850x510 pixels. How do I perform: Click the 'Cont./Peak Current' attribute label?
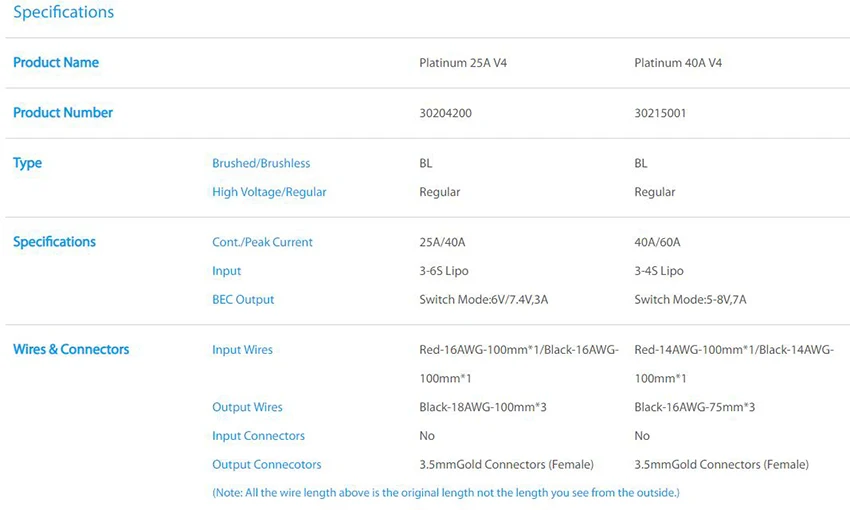tap(262, 242)
